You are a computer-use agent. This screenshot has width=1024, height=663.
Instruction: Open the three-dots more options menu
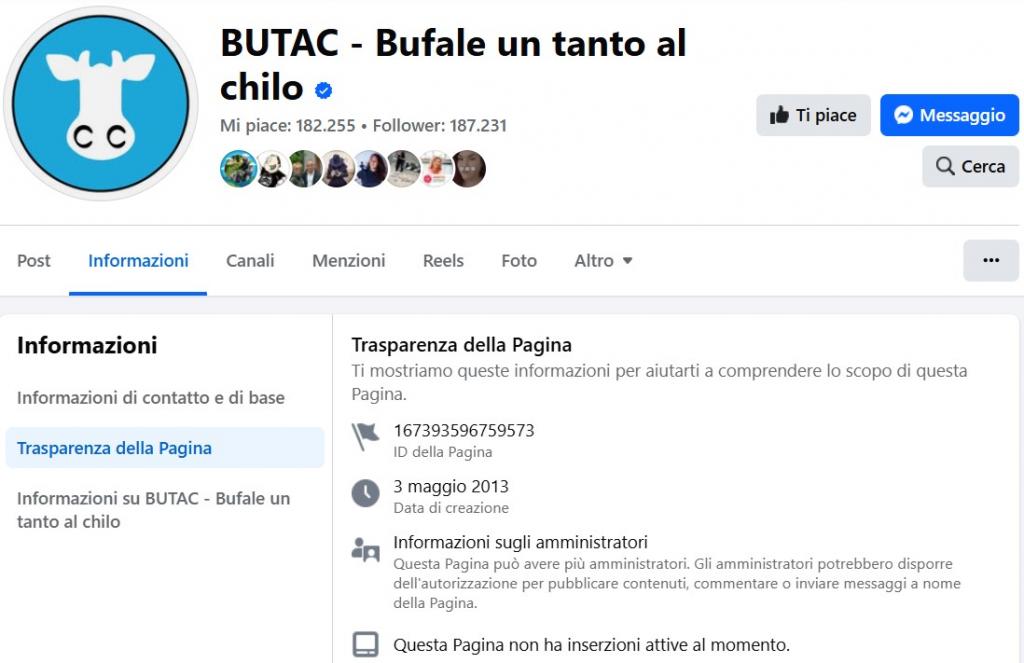(x=990, y=260)
